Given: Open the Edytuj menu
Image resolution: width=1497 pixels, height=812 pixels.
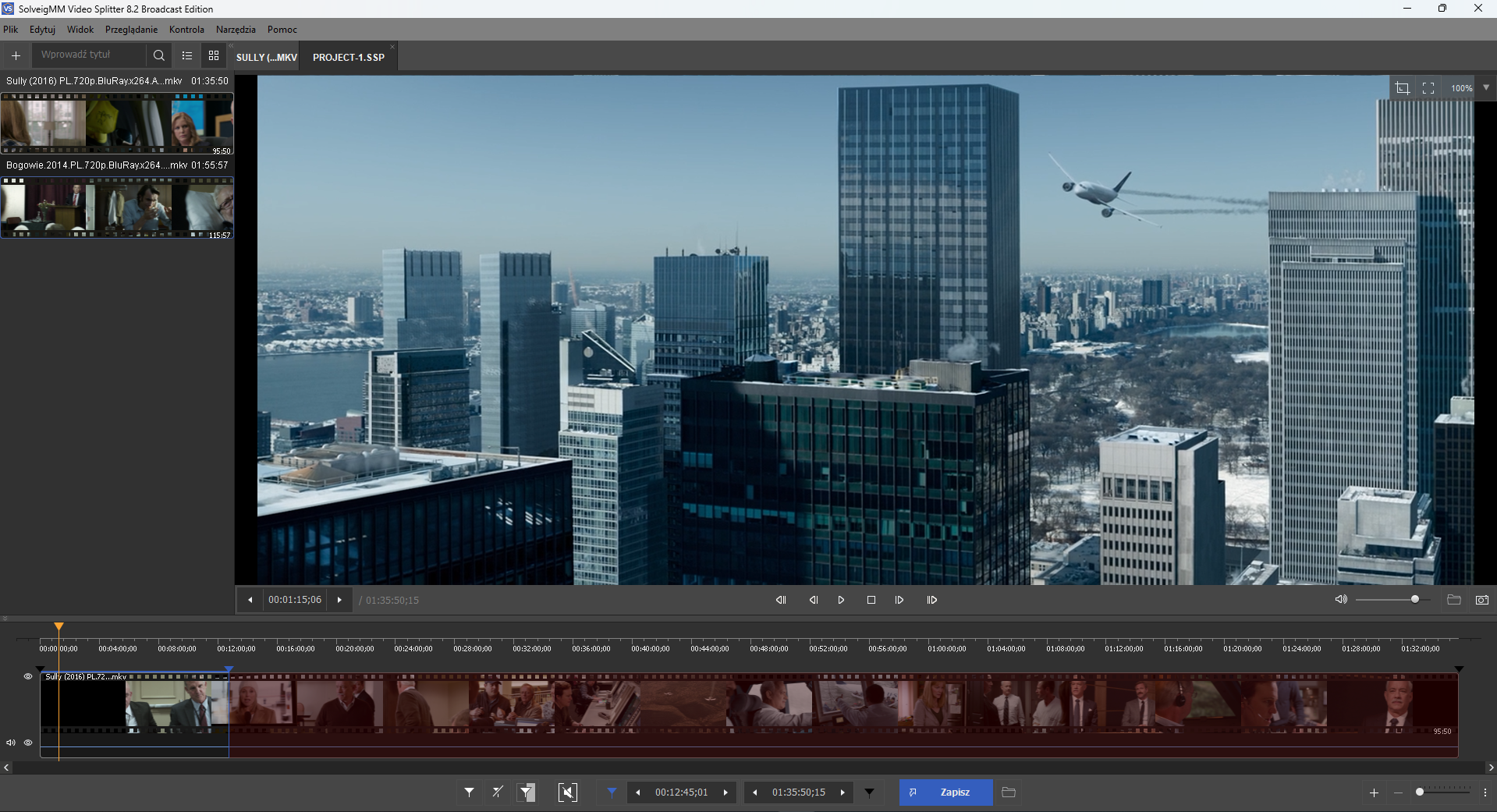Looking at the screenshot, I should [42, 30].
